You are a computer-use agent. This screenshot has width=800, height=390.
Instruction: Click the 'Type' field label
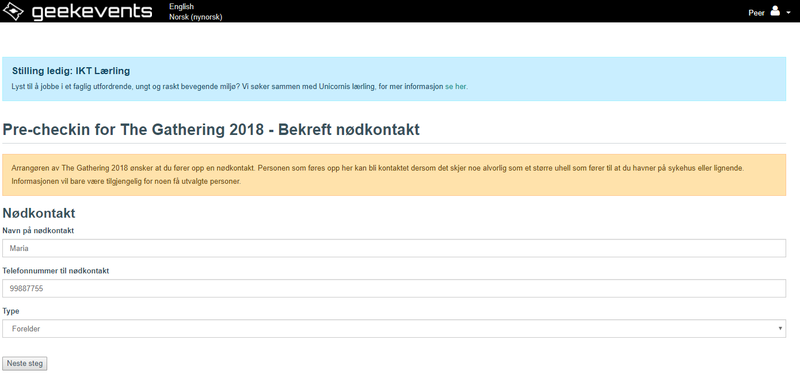pyautogui.click(x=11, y=311)
